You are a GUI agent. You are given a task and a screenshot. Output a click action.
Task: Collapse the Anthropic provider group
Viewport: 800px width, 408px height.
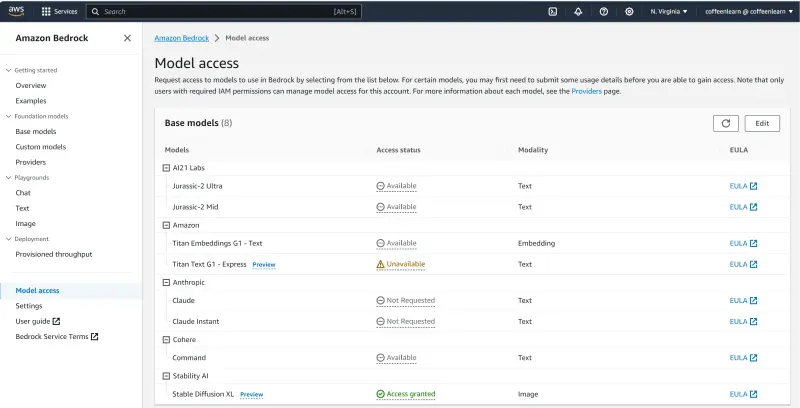click(166, 282)
